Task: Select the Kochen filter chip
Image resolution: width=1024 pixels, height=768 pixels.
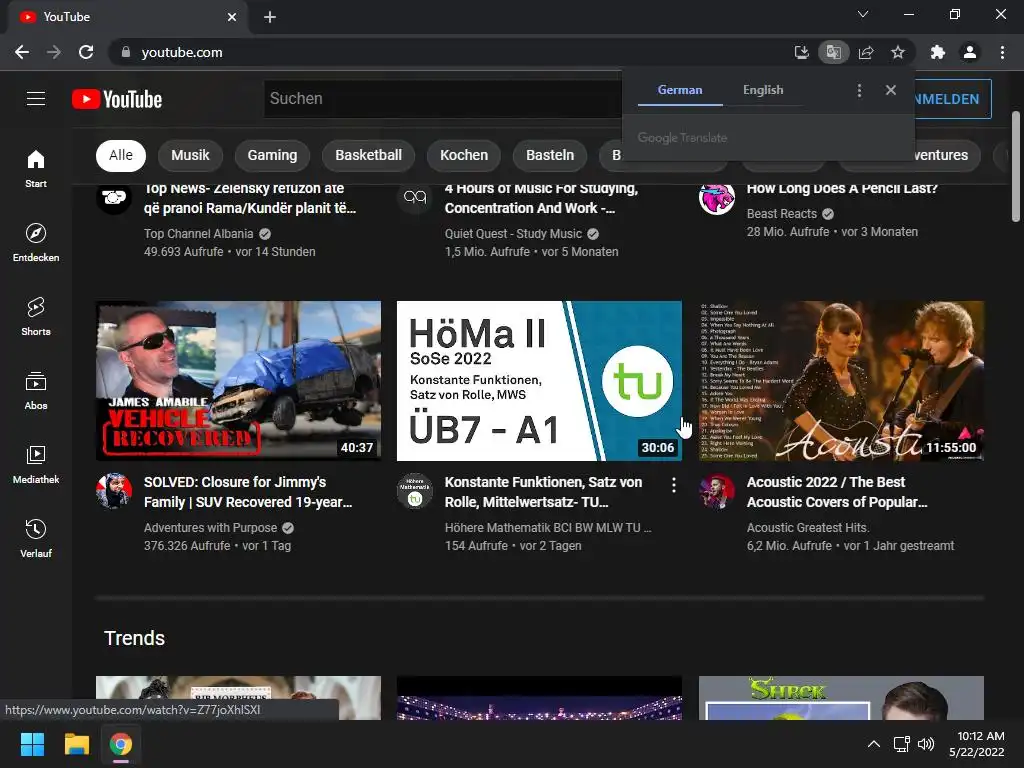Action: [x=464, y=155]
